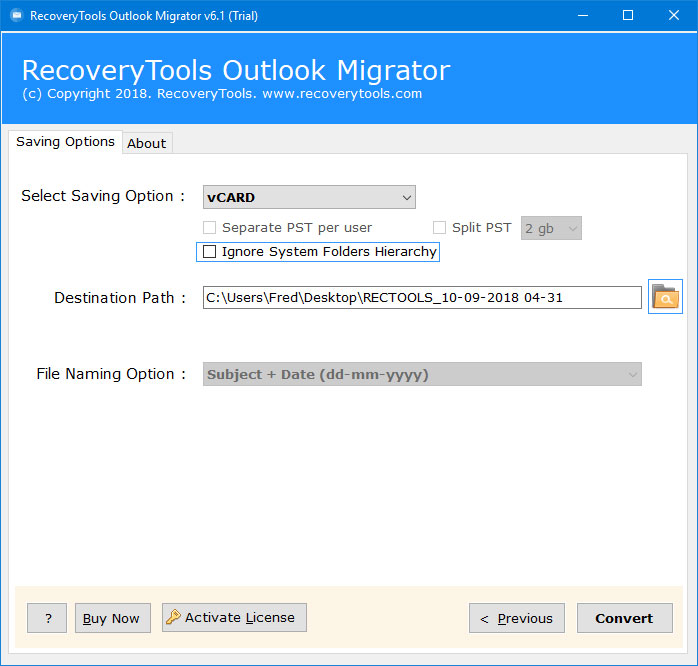Toggle the Separate PST per user checkbox
Viewport: 698px width, 666px height.
click(209, 227)
